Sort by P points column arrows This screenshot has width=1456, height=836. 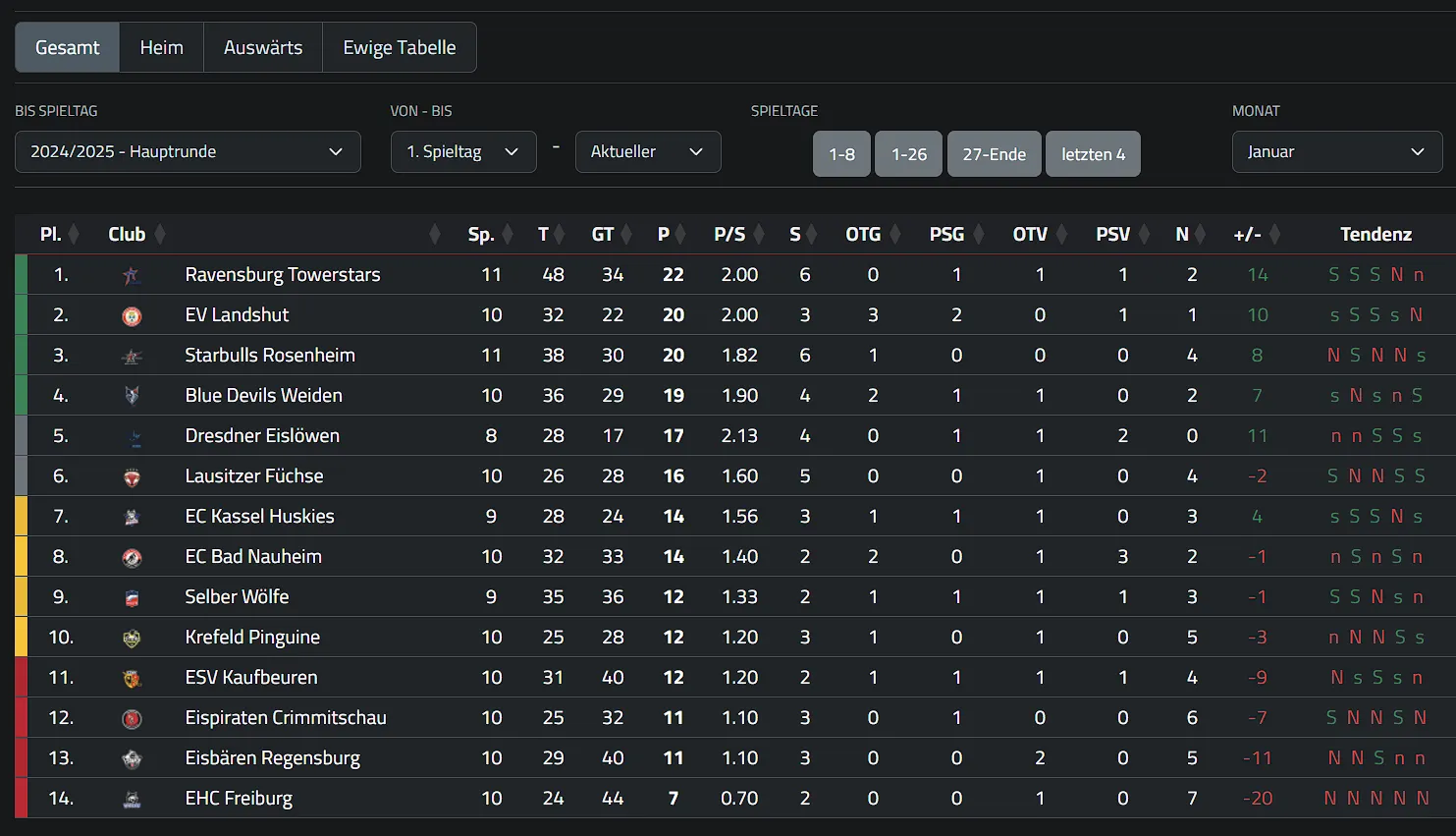(x=681, y=235)
